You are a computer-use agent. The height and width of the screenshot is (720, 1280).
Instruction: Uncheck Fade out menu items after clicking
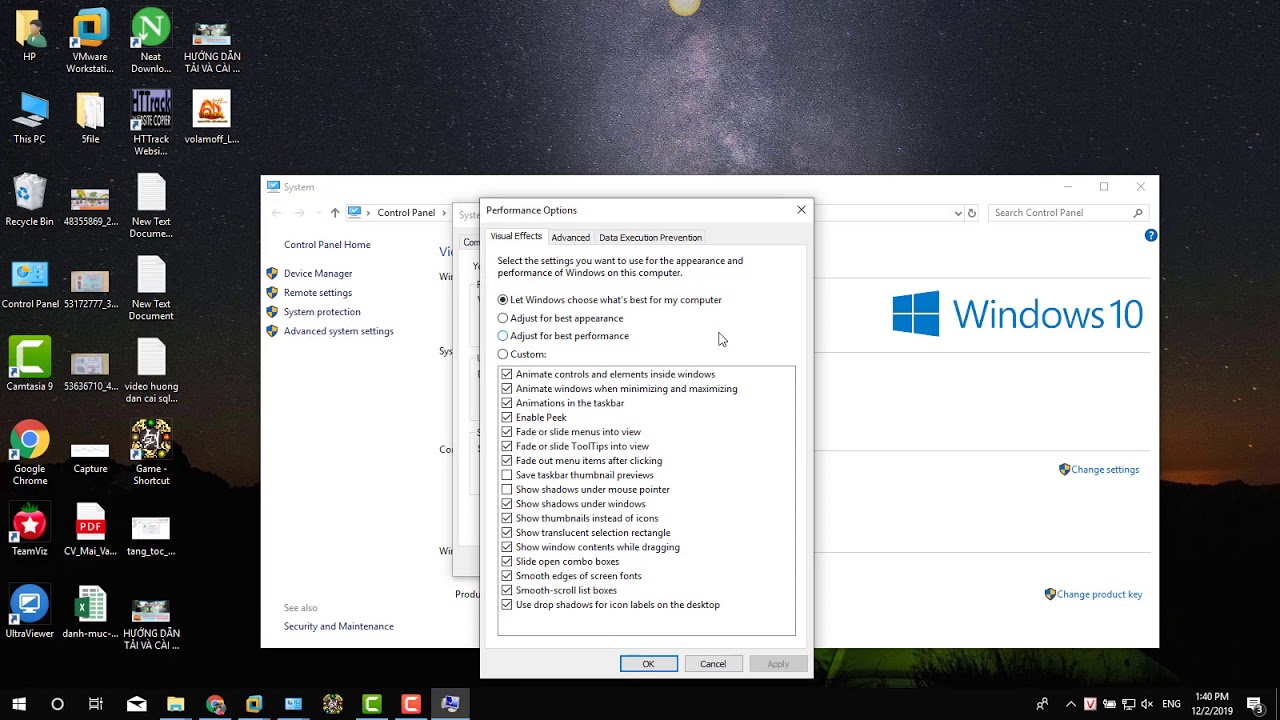coord(507,461)
